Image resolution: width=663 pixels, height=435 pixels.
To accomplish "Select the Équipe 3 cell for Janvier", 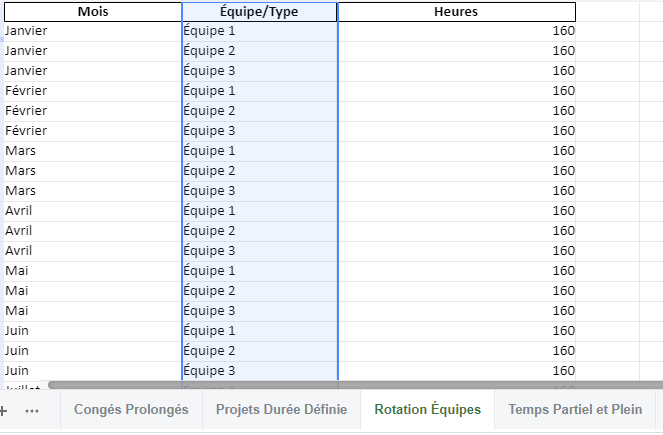I will click(260, 71).
